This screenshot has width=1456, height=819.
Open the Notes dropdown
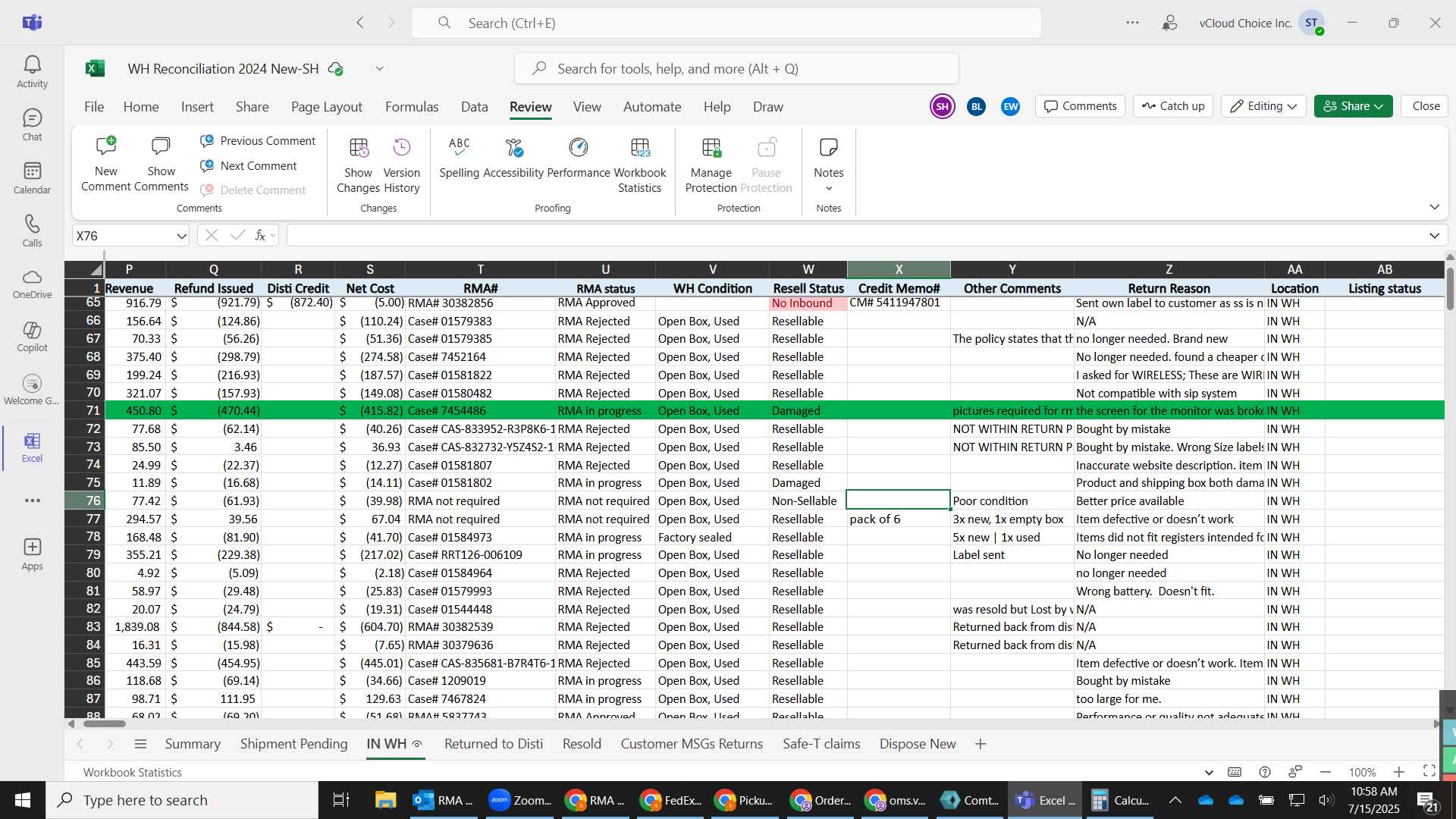pyautogui.click(x=828, y=165)
